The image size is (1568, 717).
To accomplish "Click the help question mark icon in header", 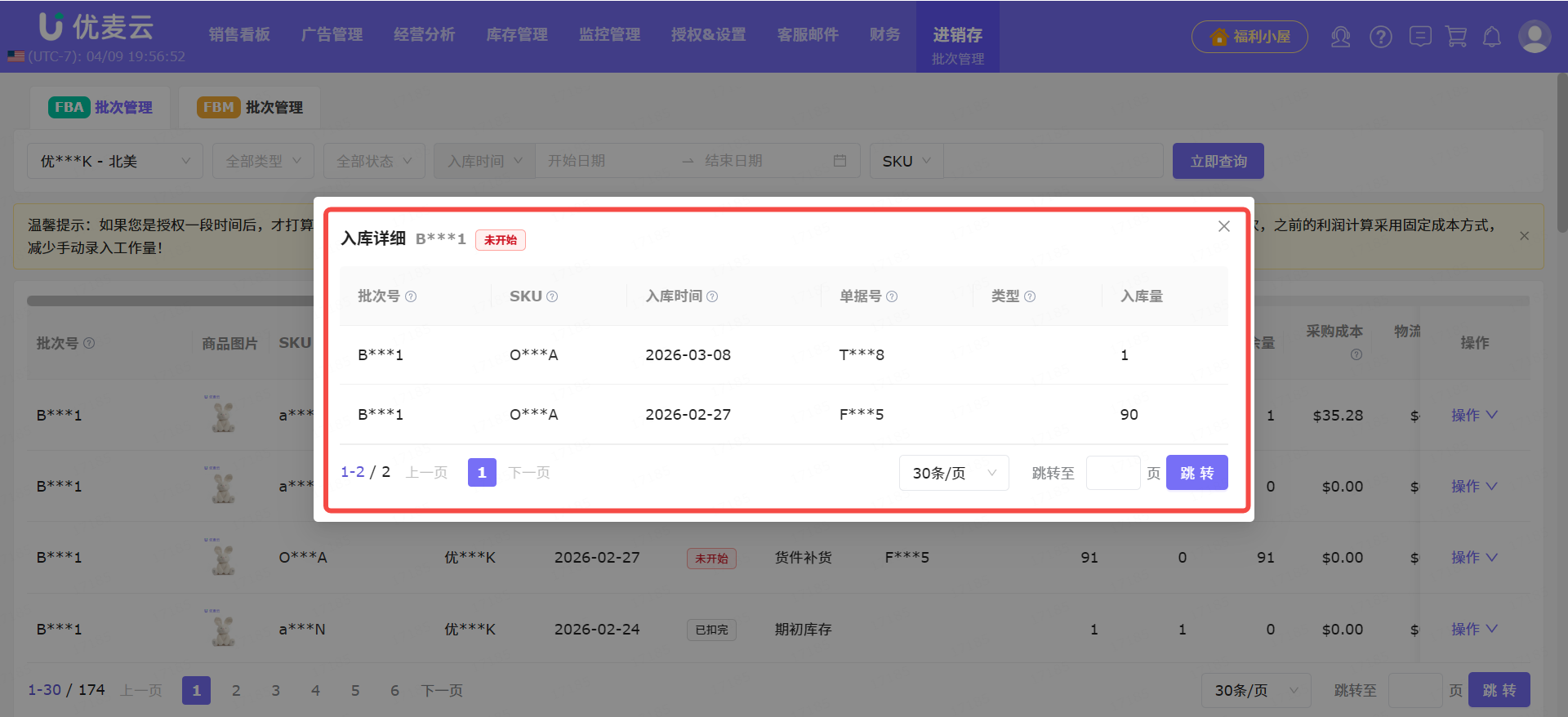I will click(1380, 37).
